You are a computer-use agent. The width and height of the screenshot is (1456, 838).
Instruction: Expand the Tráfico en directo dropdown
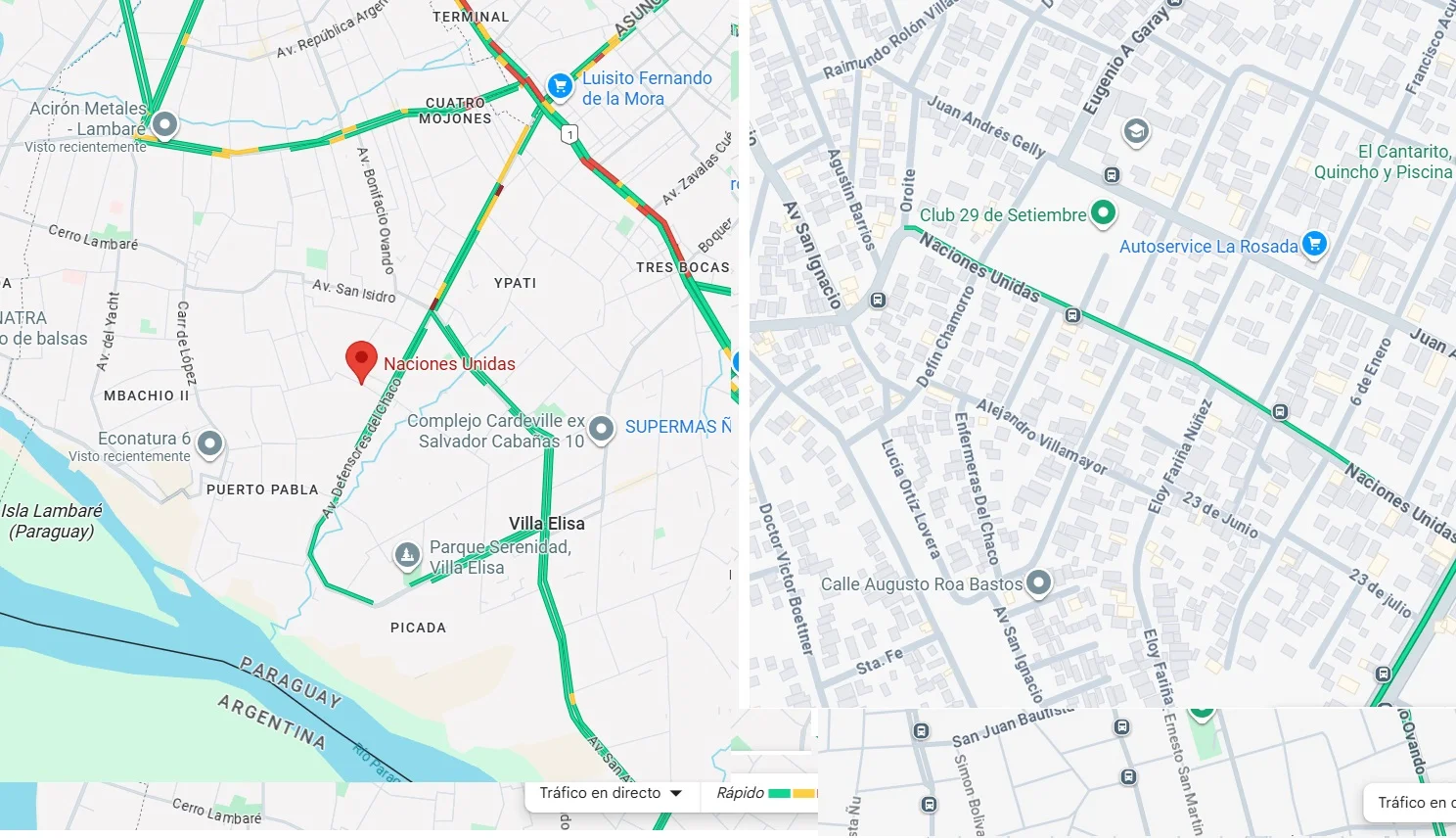pyautogui.click(x=612, y=794)
